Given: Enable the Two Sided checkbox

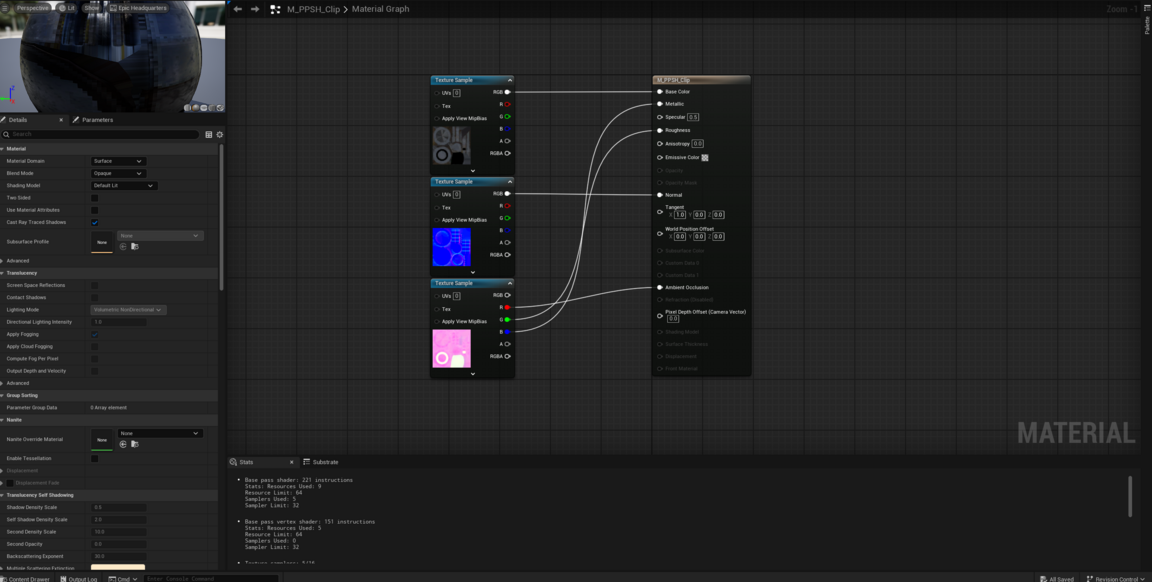Looking at the screenshot, I should tap(95, 198).
